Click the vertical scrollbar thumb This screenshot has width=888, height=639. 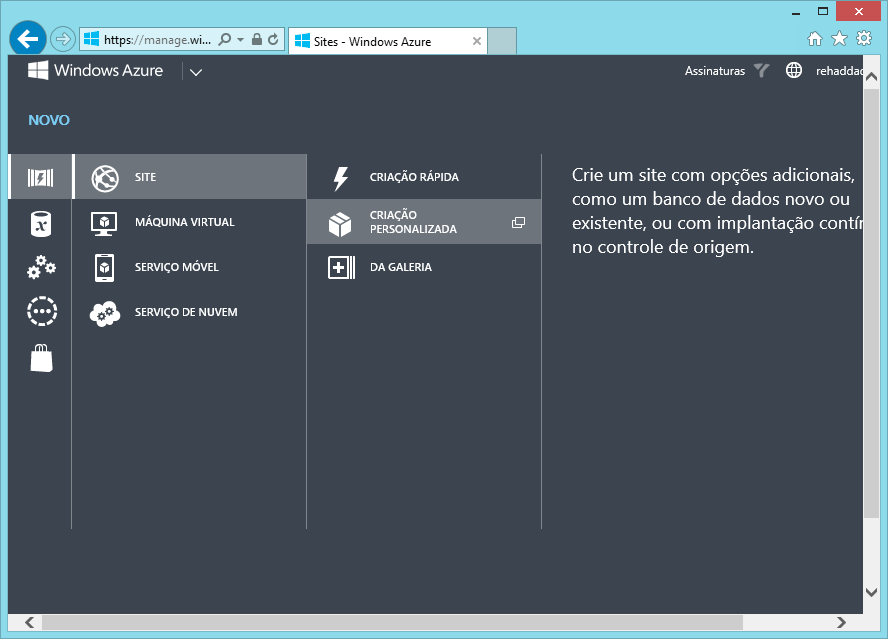tap(872, 304)
